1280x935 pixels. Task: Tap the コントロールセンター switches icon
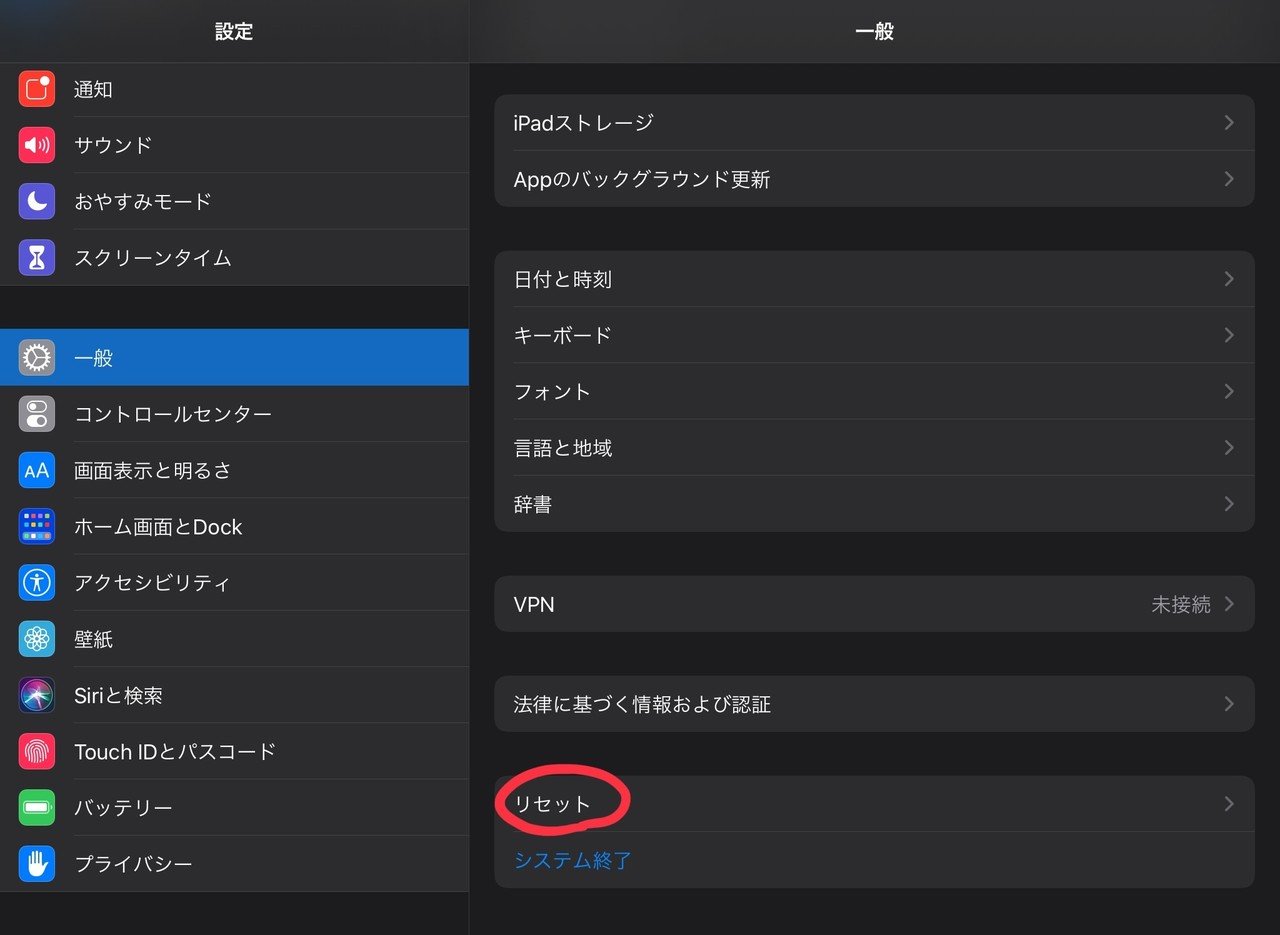point(37,414)
